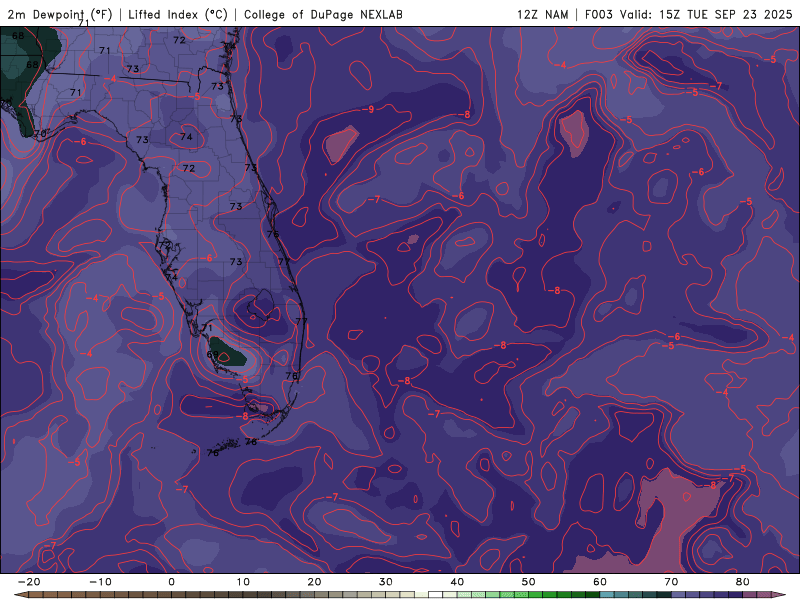Screen dimensions: 800x600
Task: Click the '20' label on the color scale
Action: tap(314, 582)
